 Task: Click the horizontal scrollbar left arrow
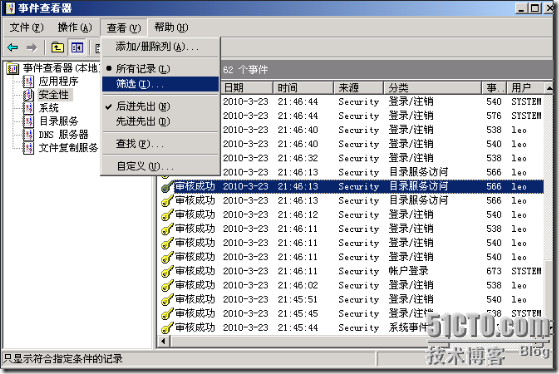pos(164,341)
